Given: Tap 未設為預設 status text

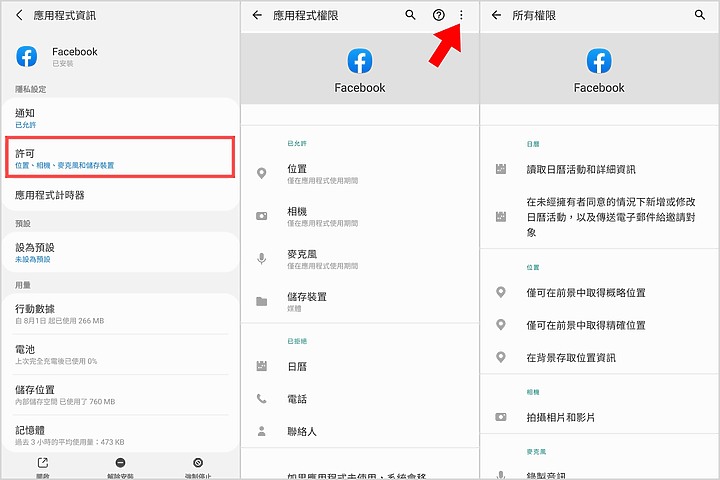Looking at the screenshot, I should click(x=33, y=260).
